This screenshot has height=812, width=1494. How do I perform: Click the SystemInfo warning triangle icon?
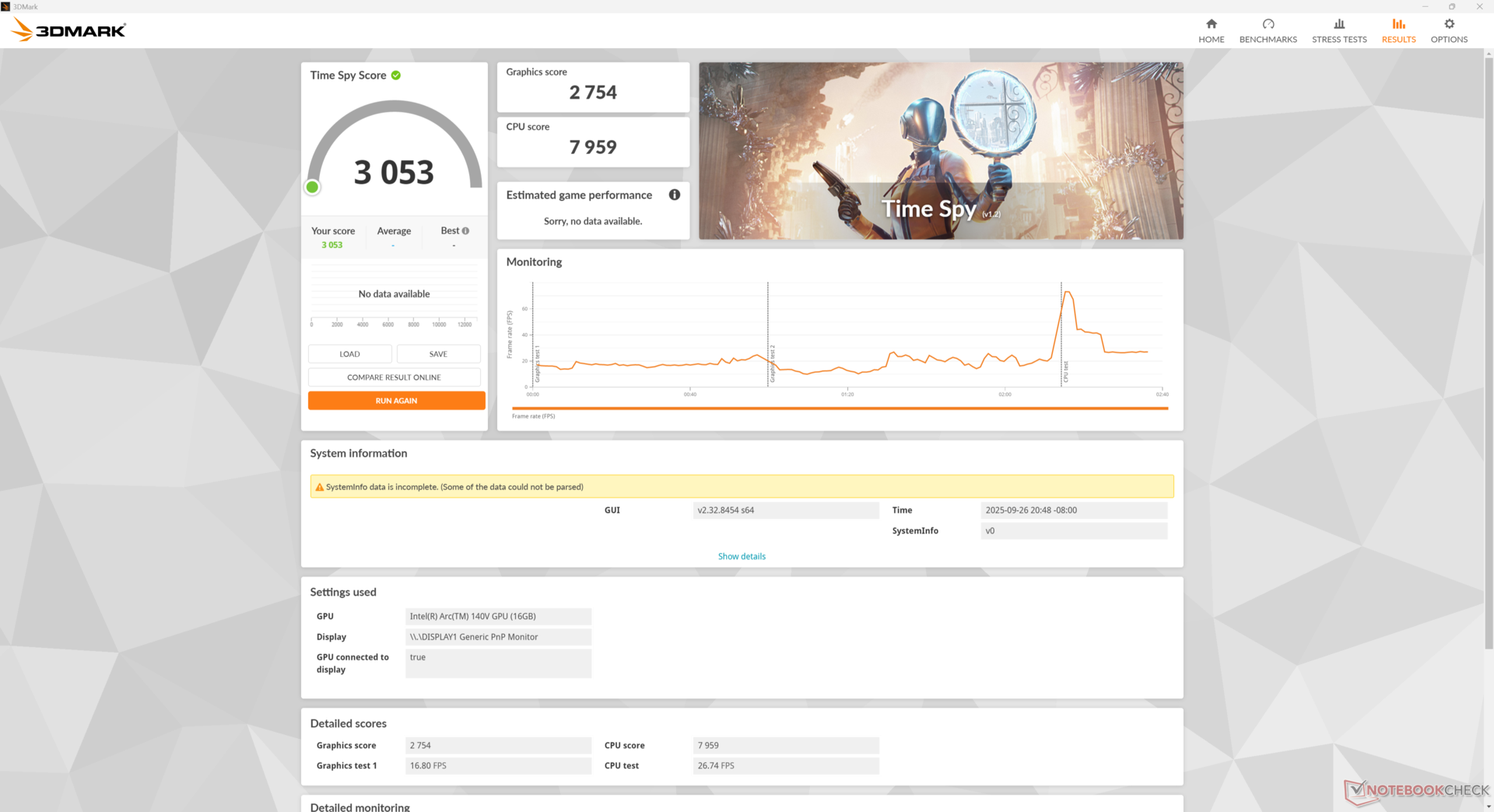pyautogui.click(x=319, y=488)
